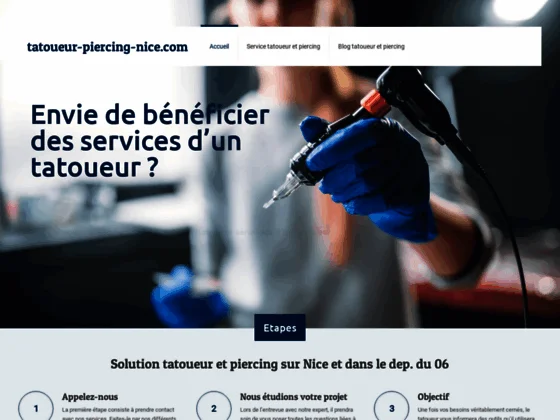The image size is (560, 420).
Task: Click the step 3 circle icon
Action: [391, 406]
